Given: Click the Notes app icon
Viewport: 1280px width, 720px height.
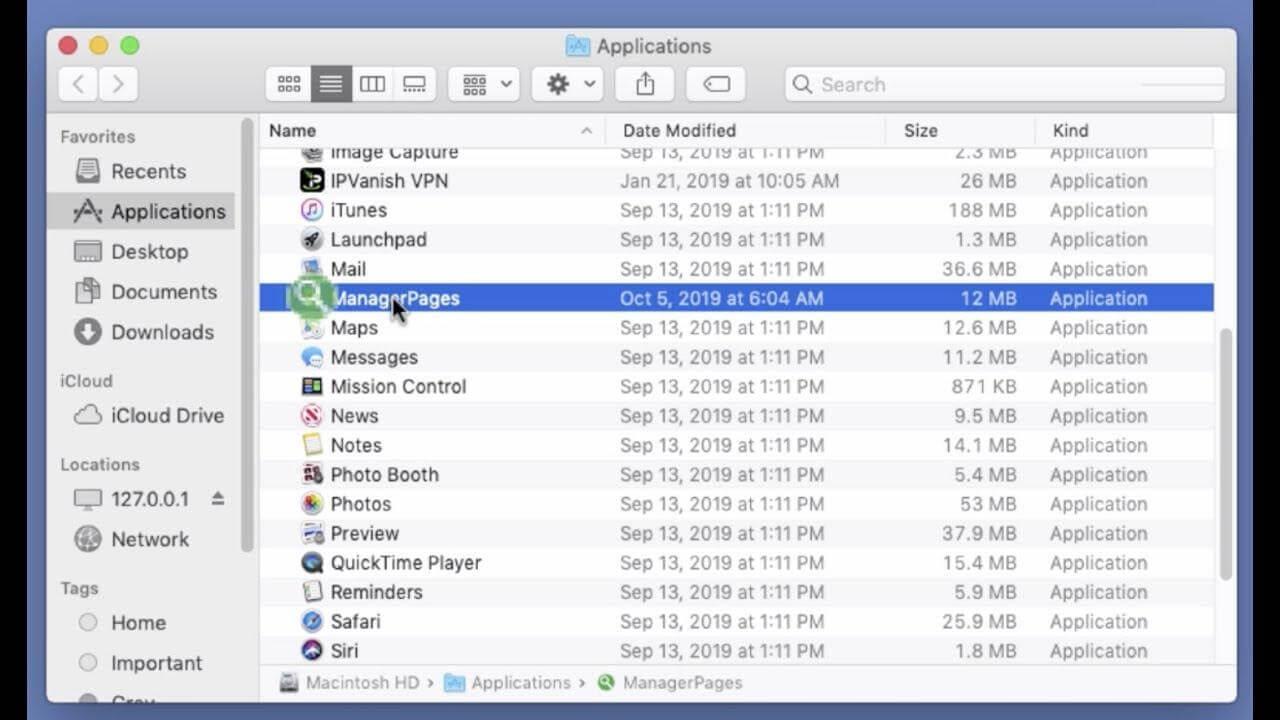Looking at the screenshot, I should 312,445.
